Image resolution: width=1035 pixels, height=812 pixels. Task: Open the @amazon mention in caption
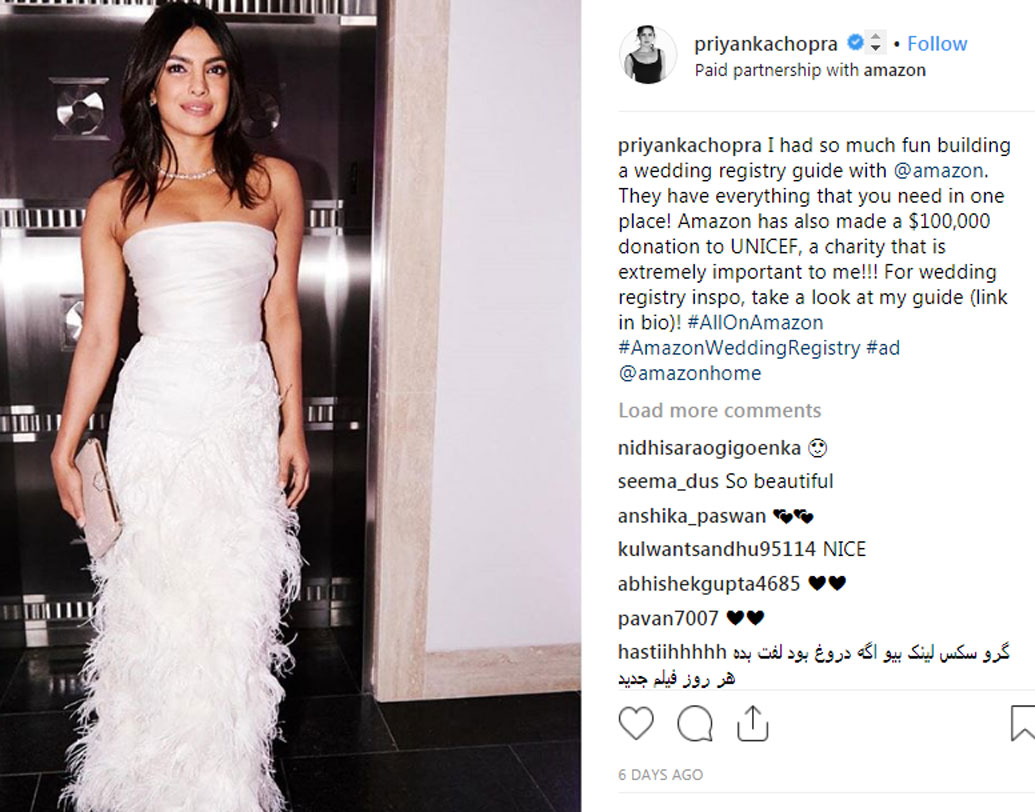pyautogui.click(x=938, y=171)
